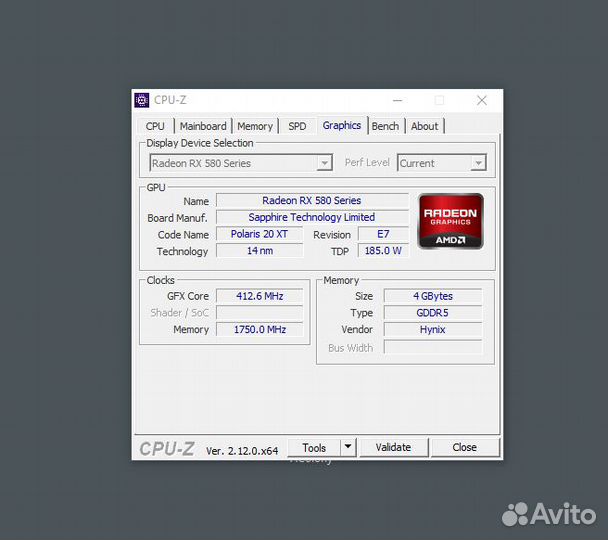This screenshot has width=608, height=540.
Task: Click Sapphire Technology Limited board manufacturer value
Action: click(x=312, y=217)
